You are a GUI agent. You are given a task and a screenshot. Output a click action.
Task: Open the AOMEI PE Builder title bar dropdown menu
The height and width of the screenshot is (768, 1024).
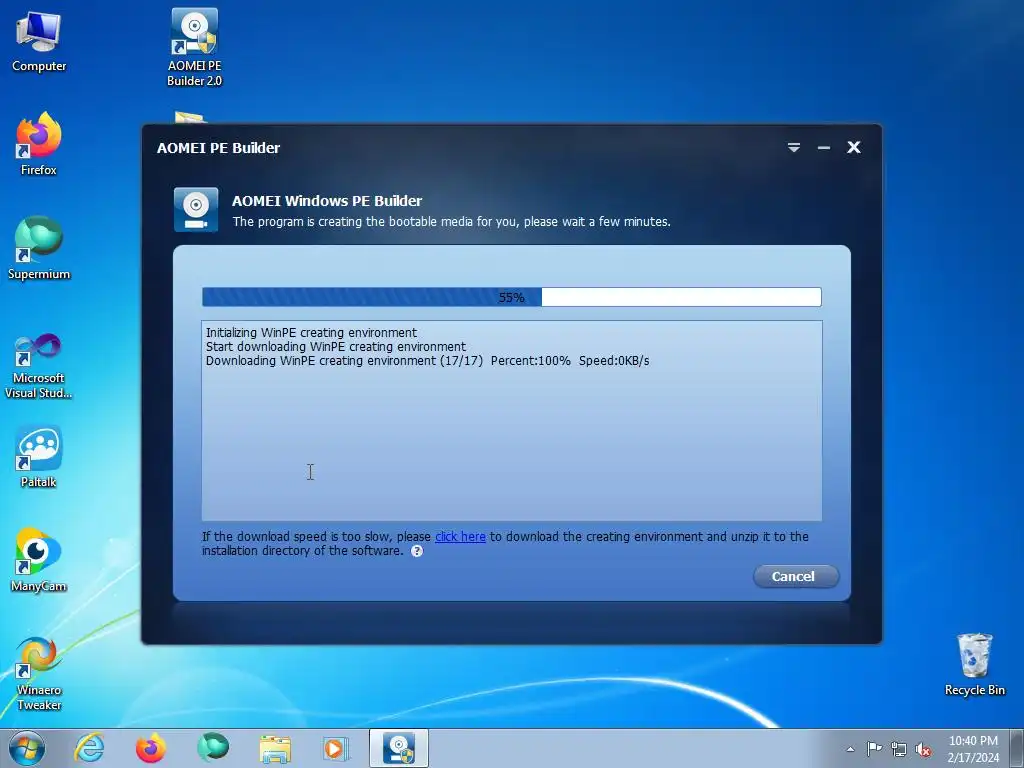click(793, 148)
